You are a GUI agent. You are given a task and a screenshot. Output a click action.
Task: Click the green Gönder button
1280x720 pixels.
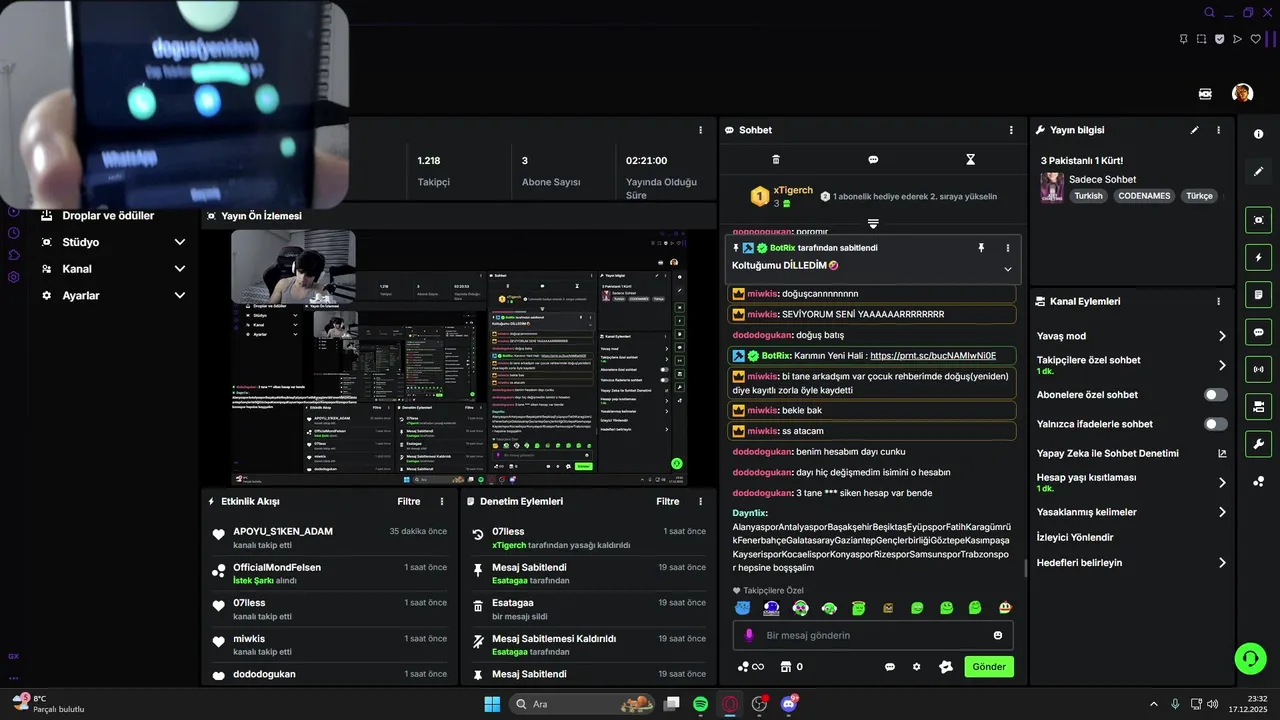coord(989,667)
